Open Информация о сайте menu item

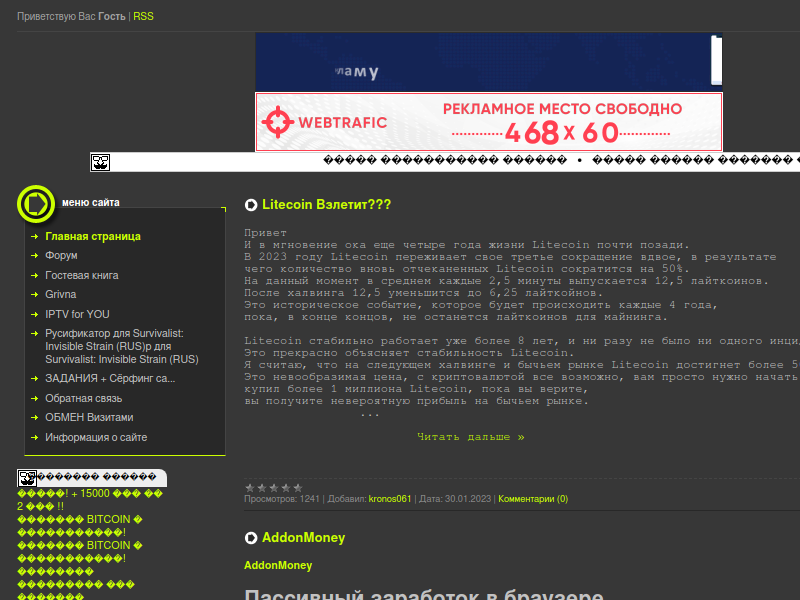click(96, 437)
